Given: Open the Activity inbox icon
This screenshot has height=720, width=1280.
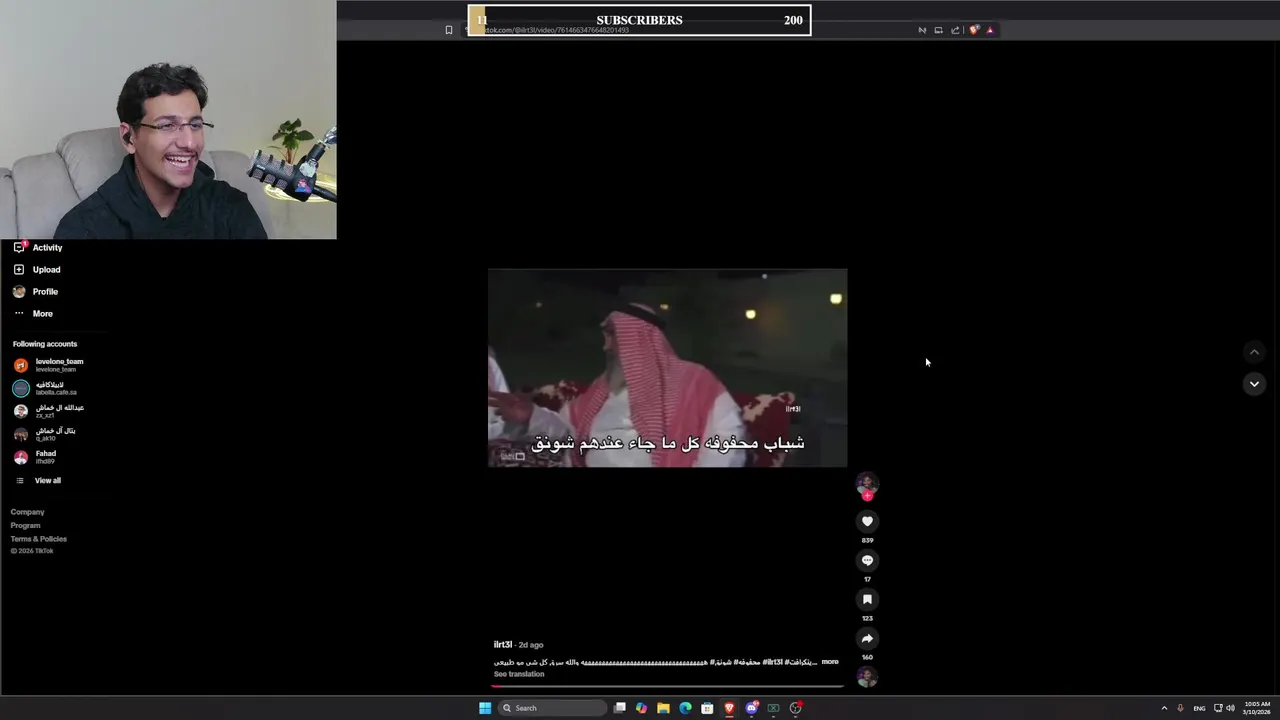Looking at the screenshot, I should click(x=19, y=247).
